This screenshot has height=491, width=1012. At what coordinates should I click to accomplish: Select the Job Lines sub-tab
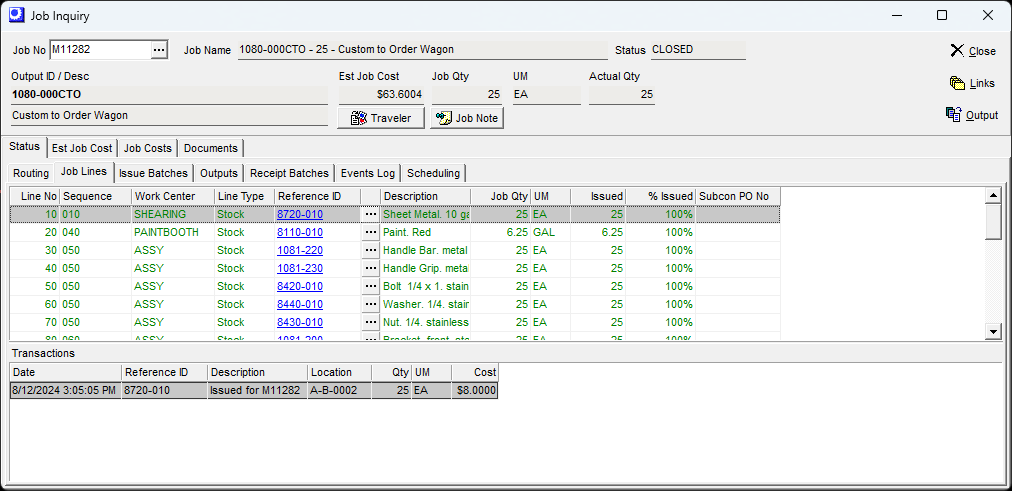[84, 172]
